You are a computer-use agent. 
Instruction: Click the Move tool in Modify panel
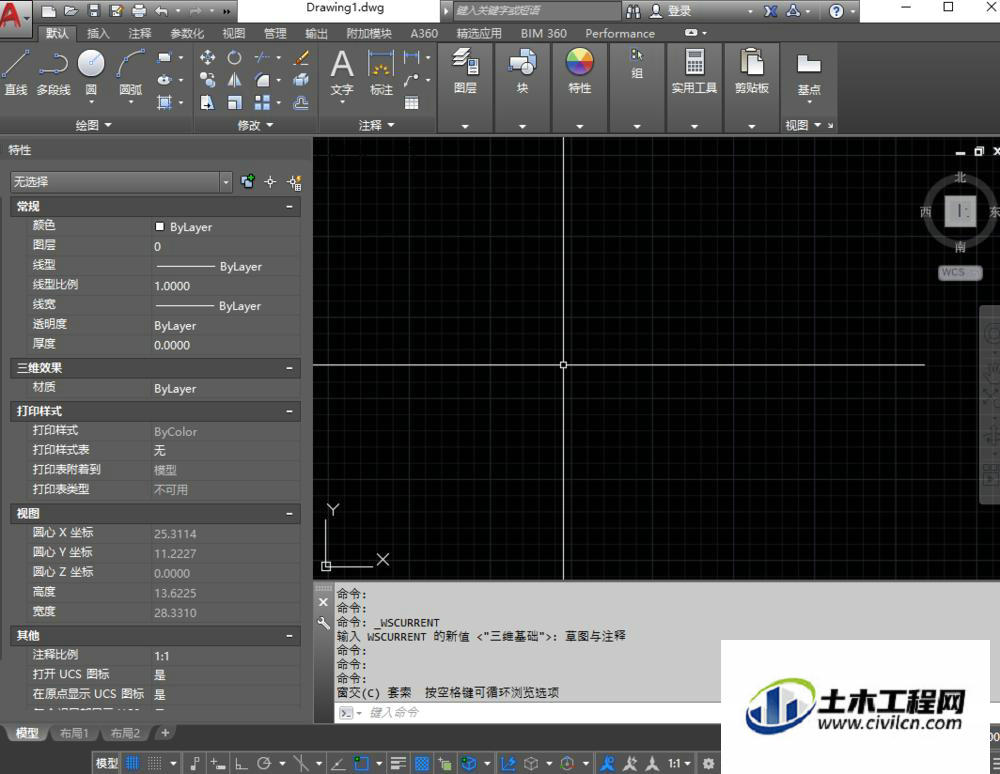click(x=207, y=58)
